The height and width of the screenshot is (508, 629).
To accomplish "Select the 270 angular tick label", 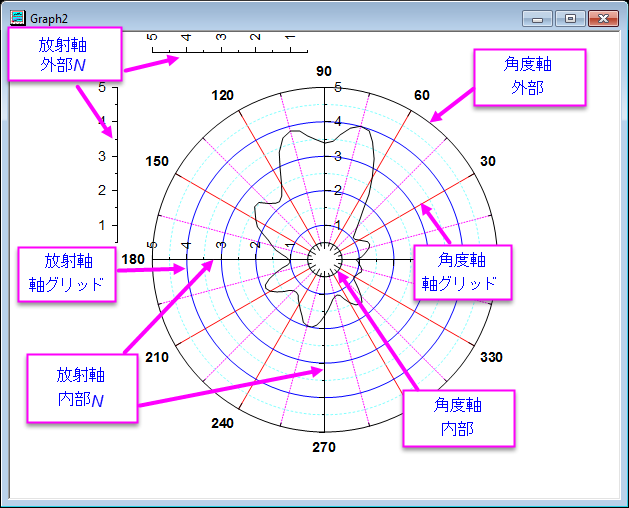I will click(x=324, y=447).
